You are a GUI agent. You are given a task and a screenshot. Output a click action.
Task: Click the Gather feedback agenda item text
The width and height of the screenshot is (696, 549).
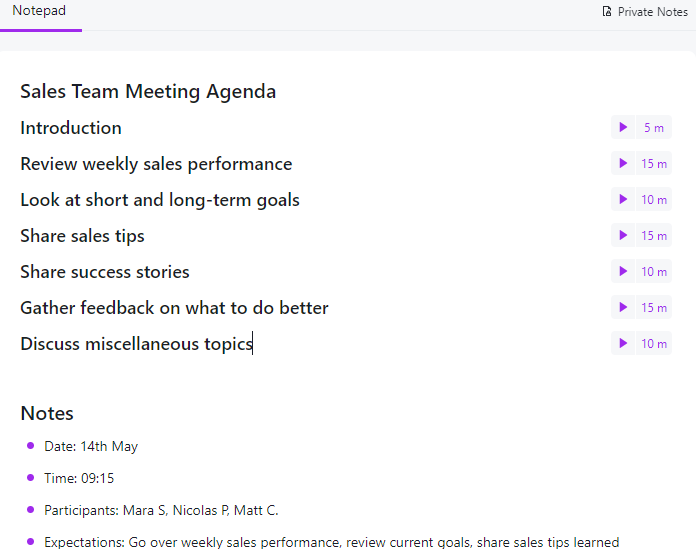174,308
